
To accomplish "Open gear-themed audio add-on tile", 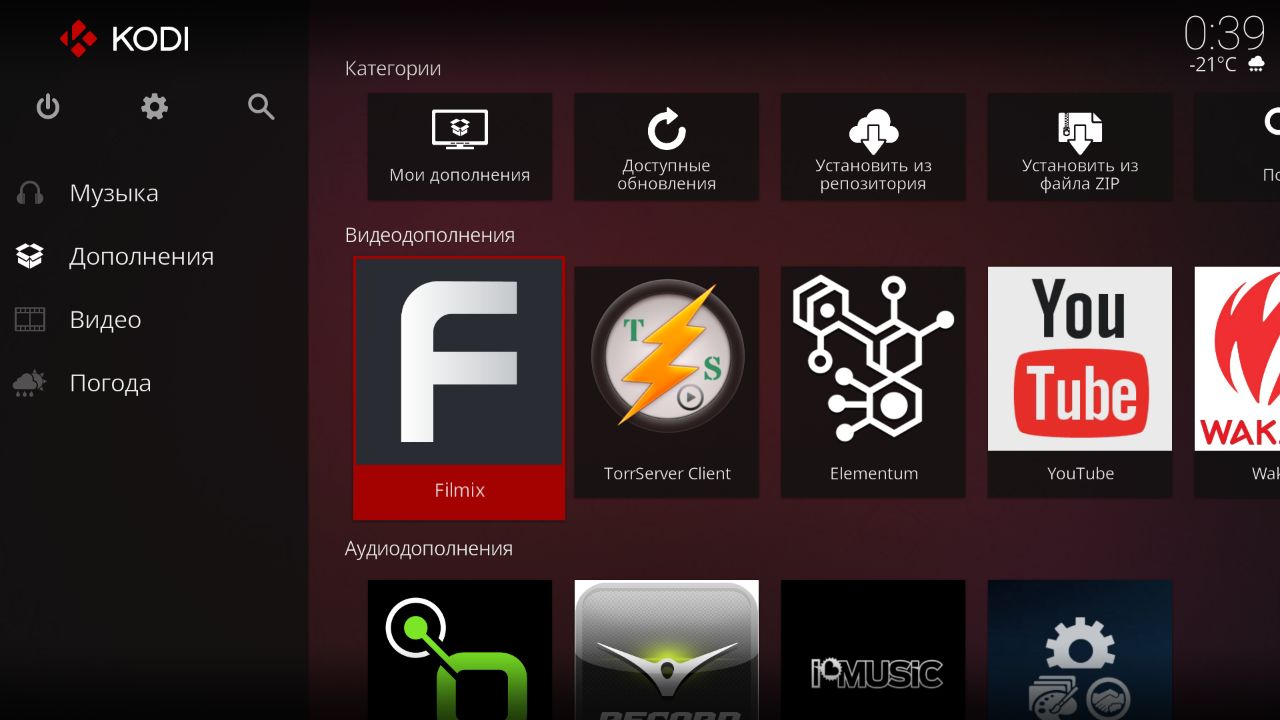I will pyautogui.click(x=1080, y=650).
